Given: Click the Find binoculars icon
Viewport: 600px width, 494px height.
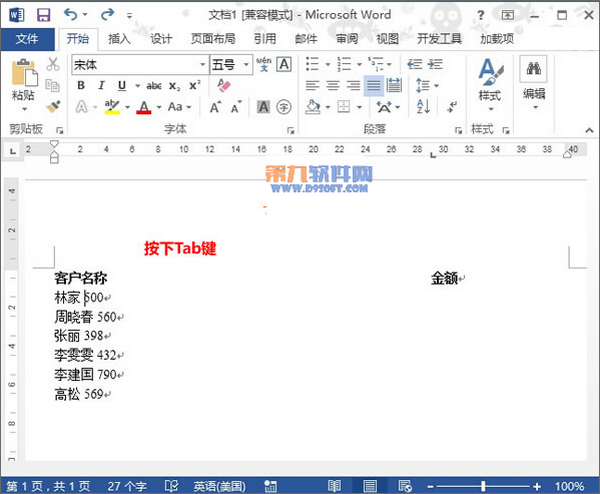Looking at the screenshot, I should [x=534, y=70].
